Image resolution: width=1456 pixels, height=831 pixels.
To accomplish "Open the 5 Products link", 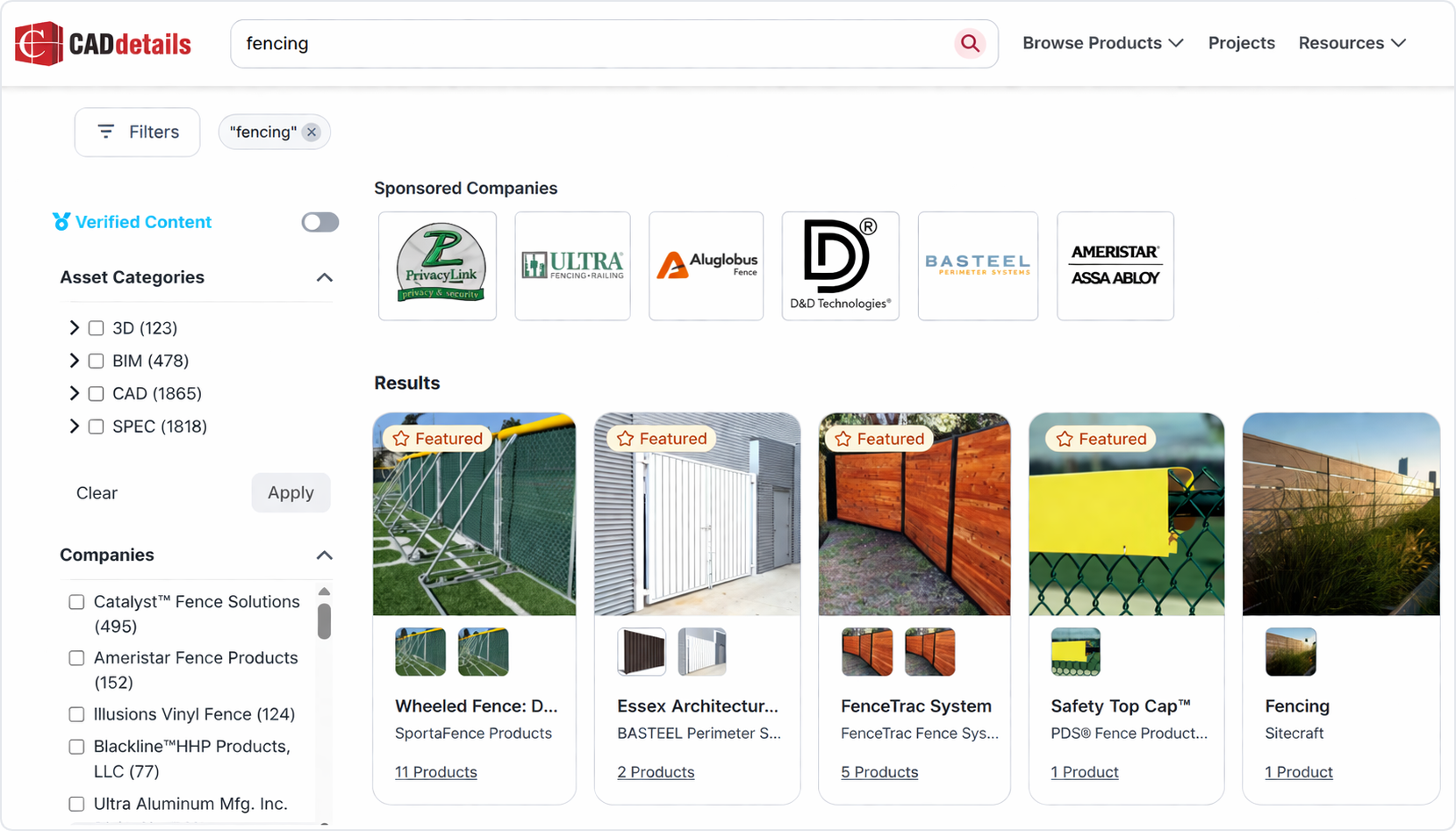I will tap(879, 772).
